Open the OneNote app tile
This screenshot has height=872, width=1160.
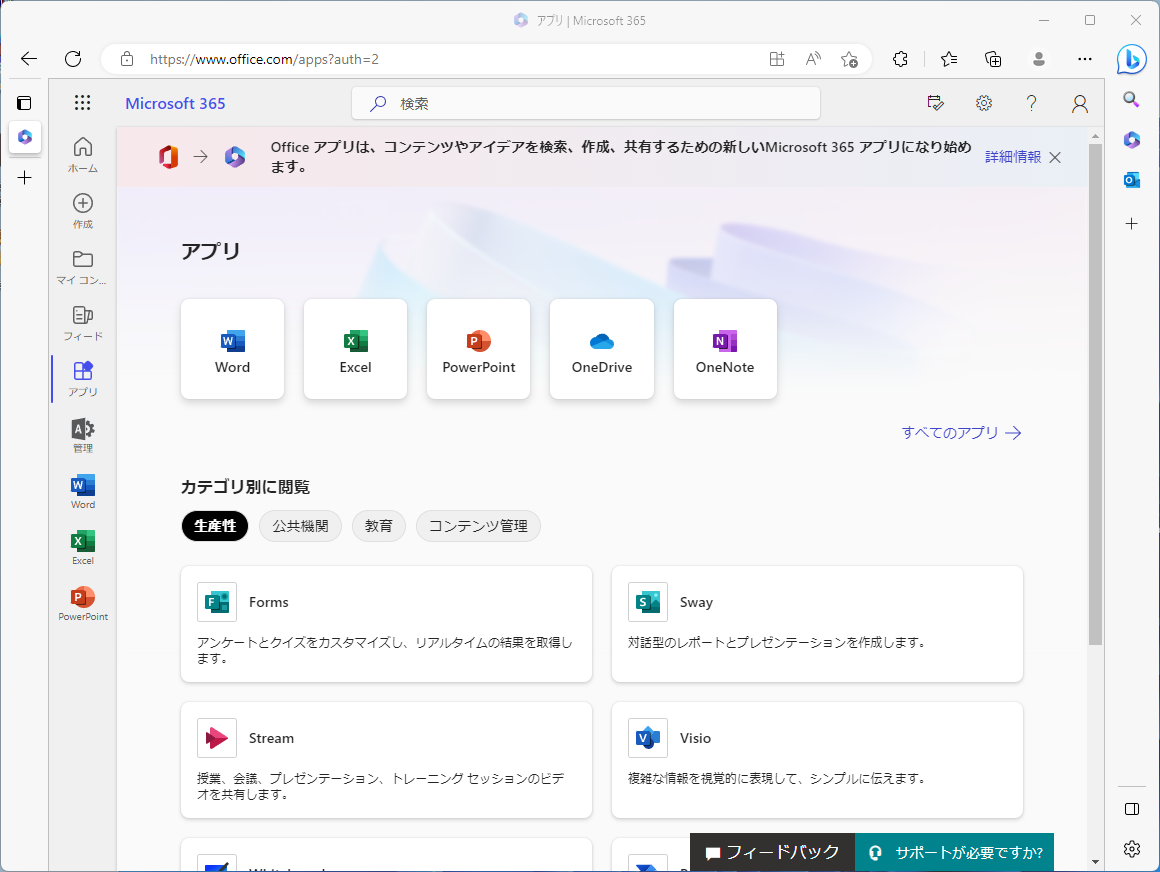[725, 349]
